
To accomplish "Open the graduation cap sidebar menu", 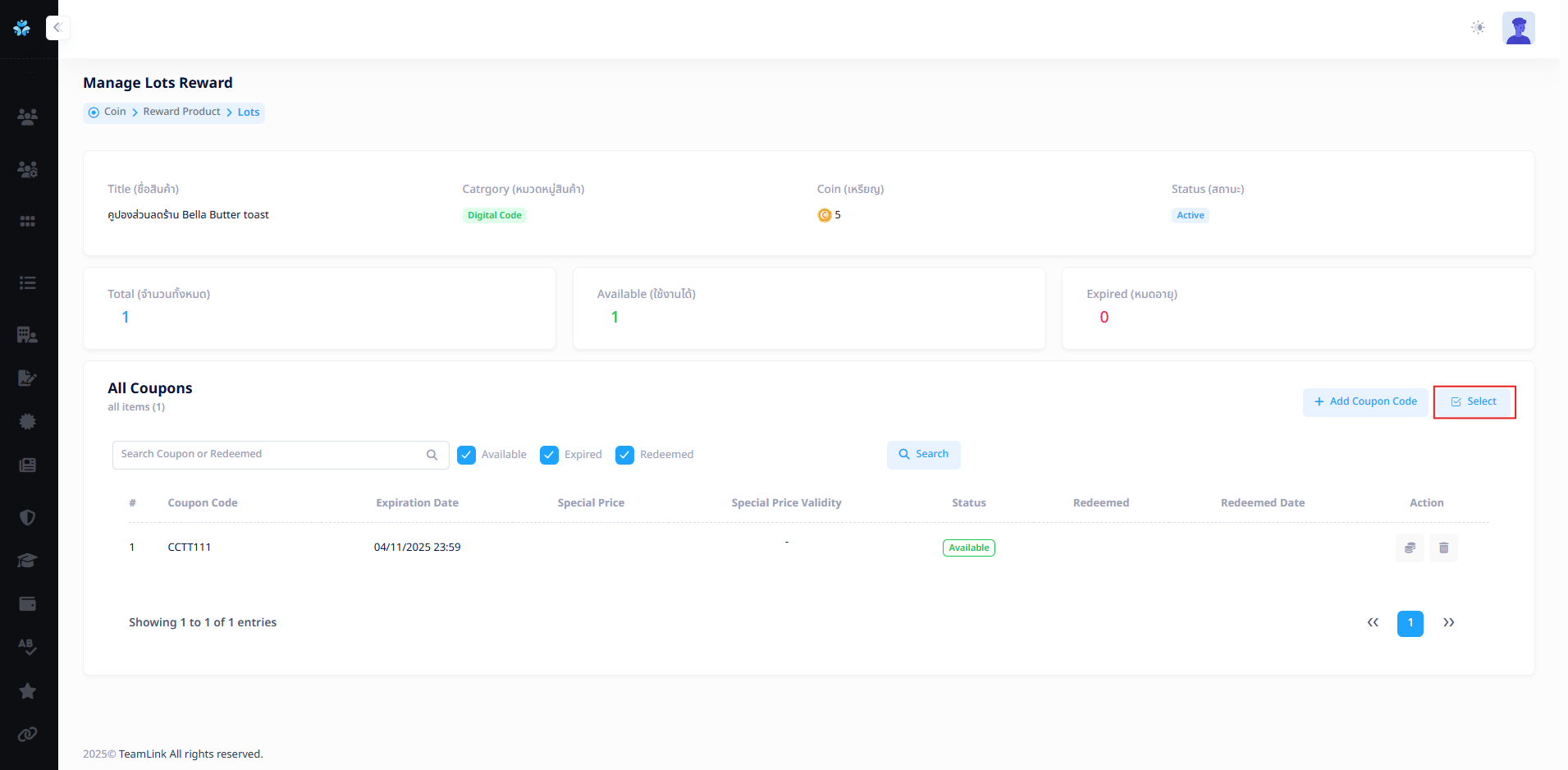I will coord(27,561).
